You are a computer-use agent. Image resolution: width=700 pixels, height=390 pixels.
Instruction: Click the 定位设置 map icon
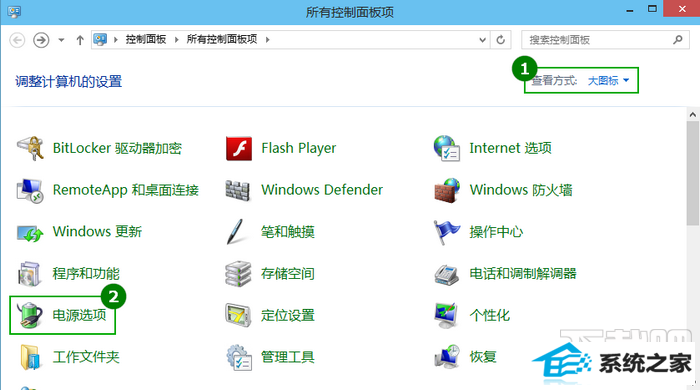pos(238,315)
